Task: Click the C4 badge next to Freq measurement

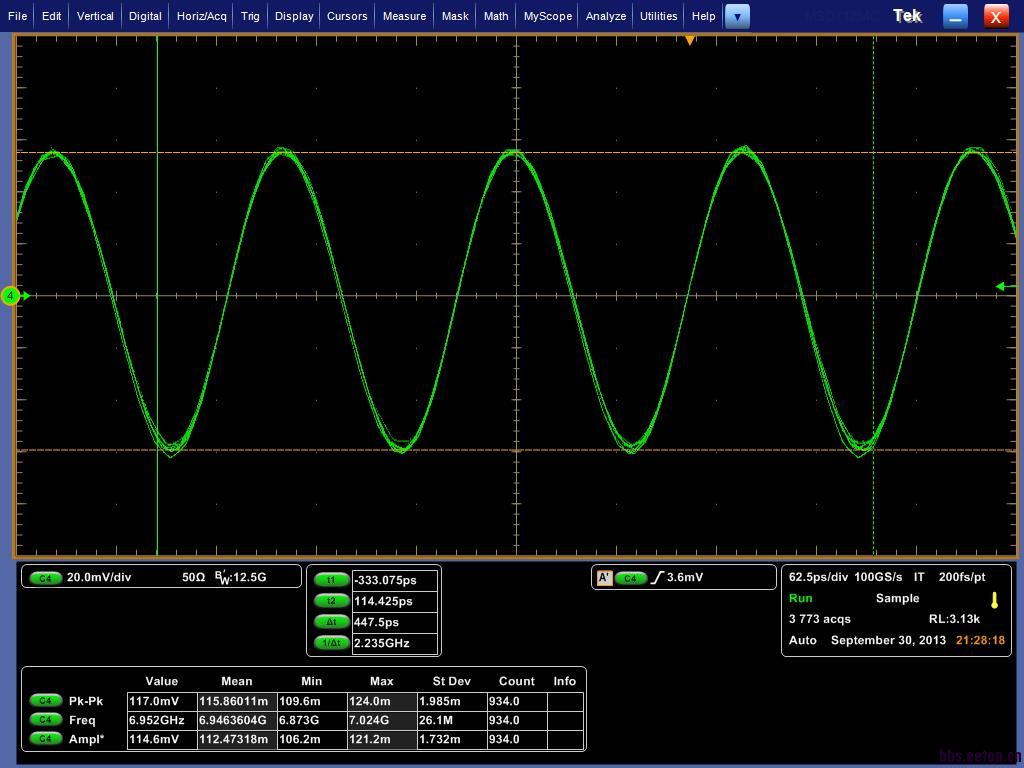Action: 45,720
